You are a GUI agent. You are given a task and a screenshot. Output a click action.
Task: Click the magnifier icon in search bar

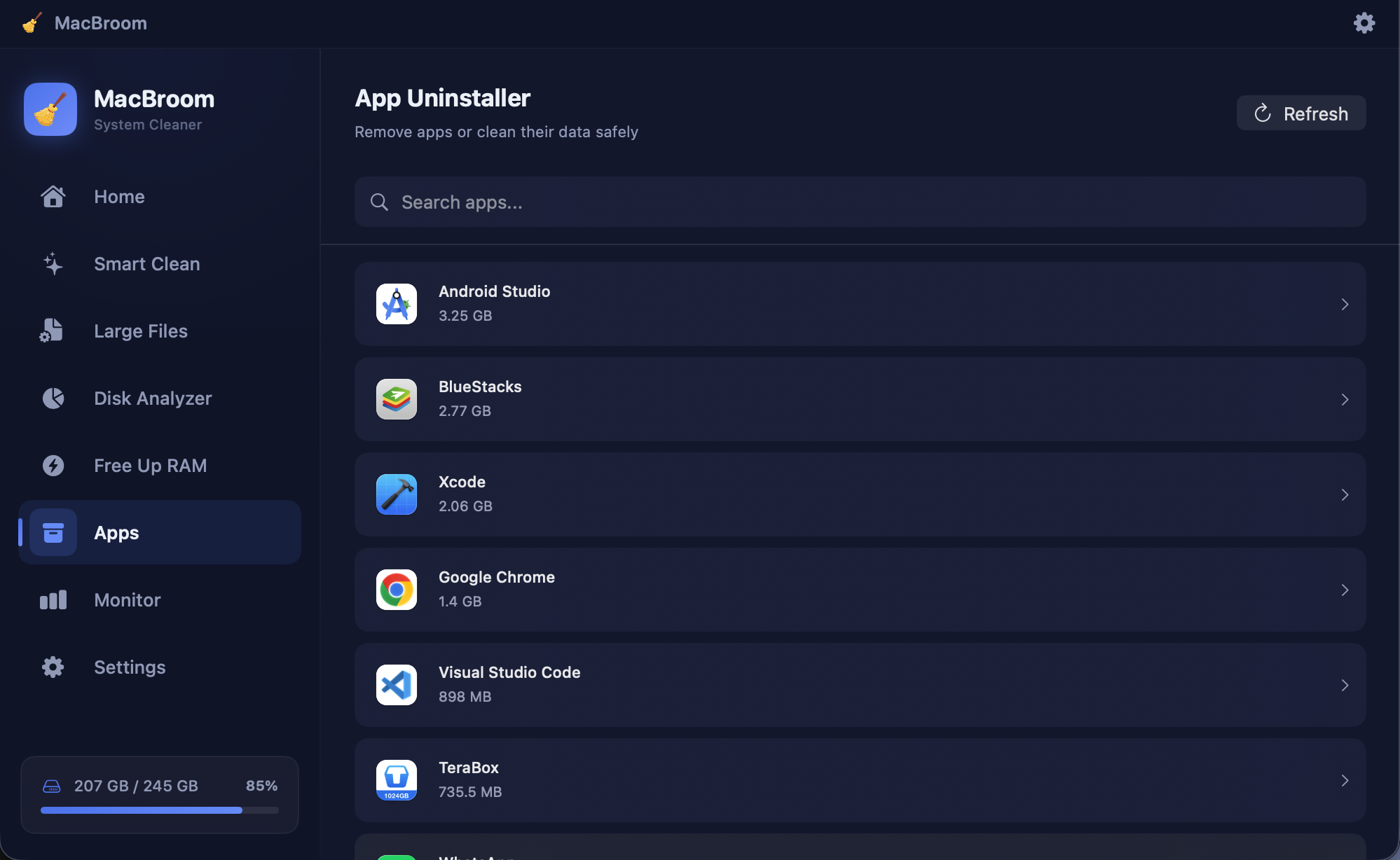click(379, 202)
